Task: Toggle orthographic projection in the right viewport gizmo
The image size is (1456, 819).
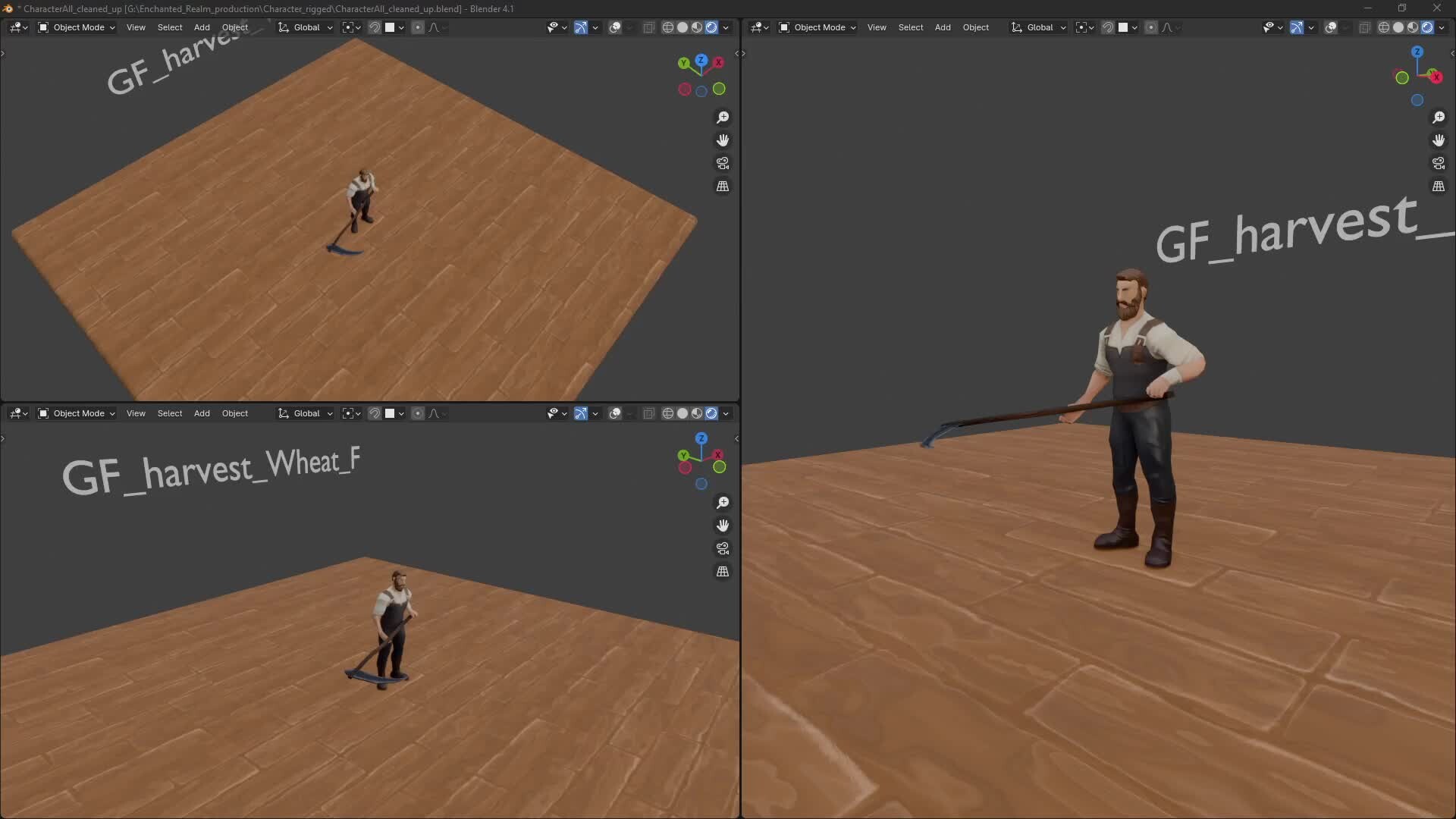Action: (1439, 187)
